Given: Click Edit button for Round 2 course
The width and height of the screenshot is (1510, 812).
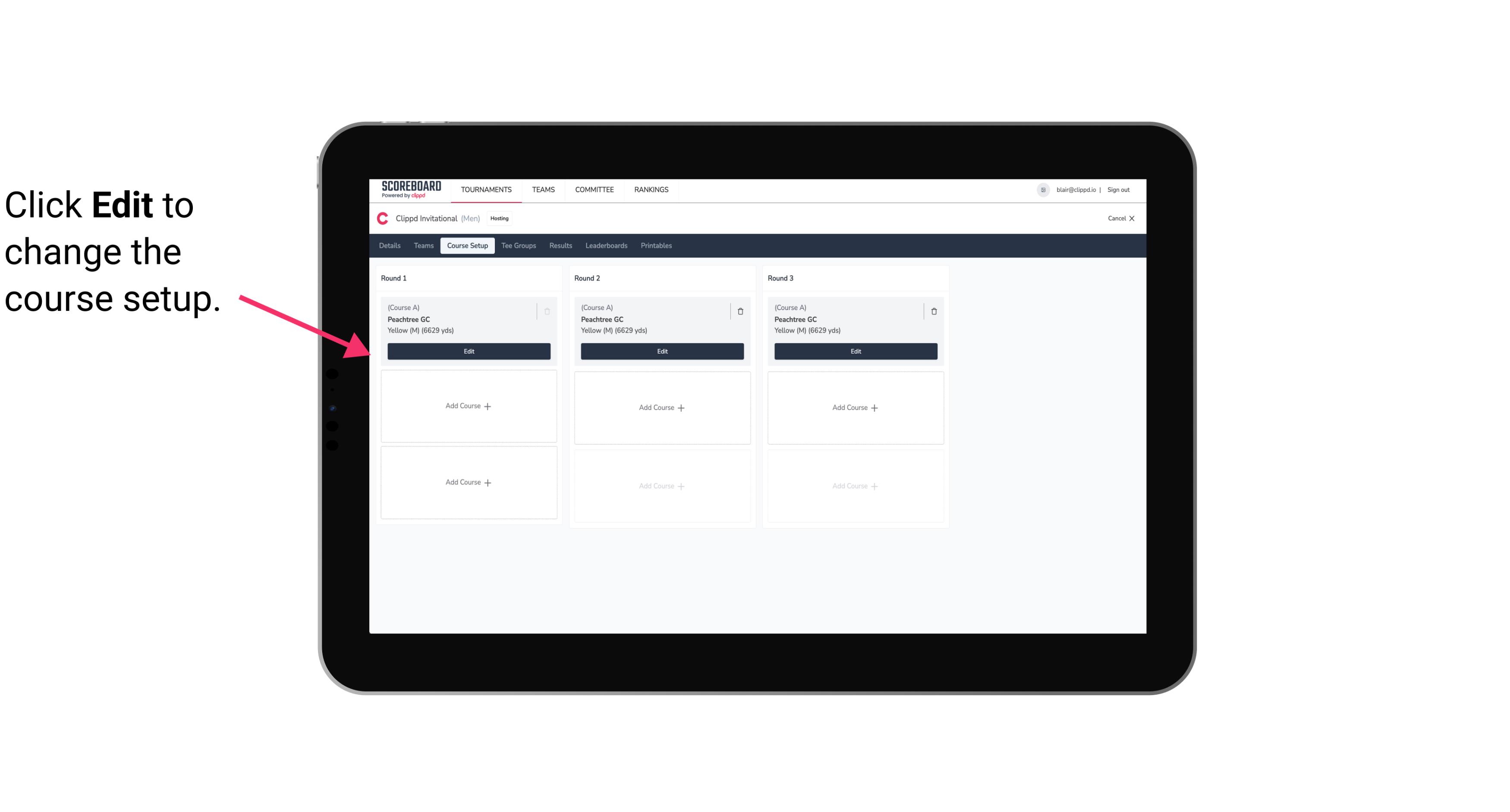Looking at the screenshot, I should [x=661, y=351].
